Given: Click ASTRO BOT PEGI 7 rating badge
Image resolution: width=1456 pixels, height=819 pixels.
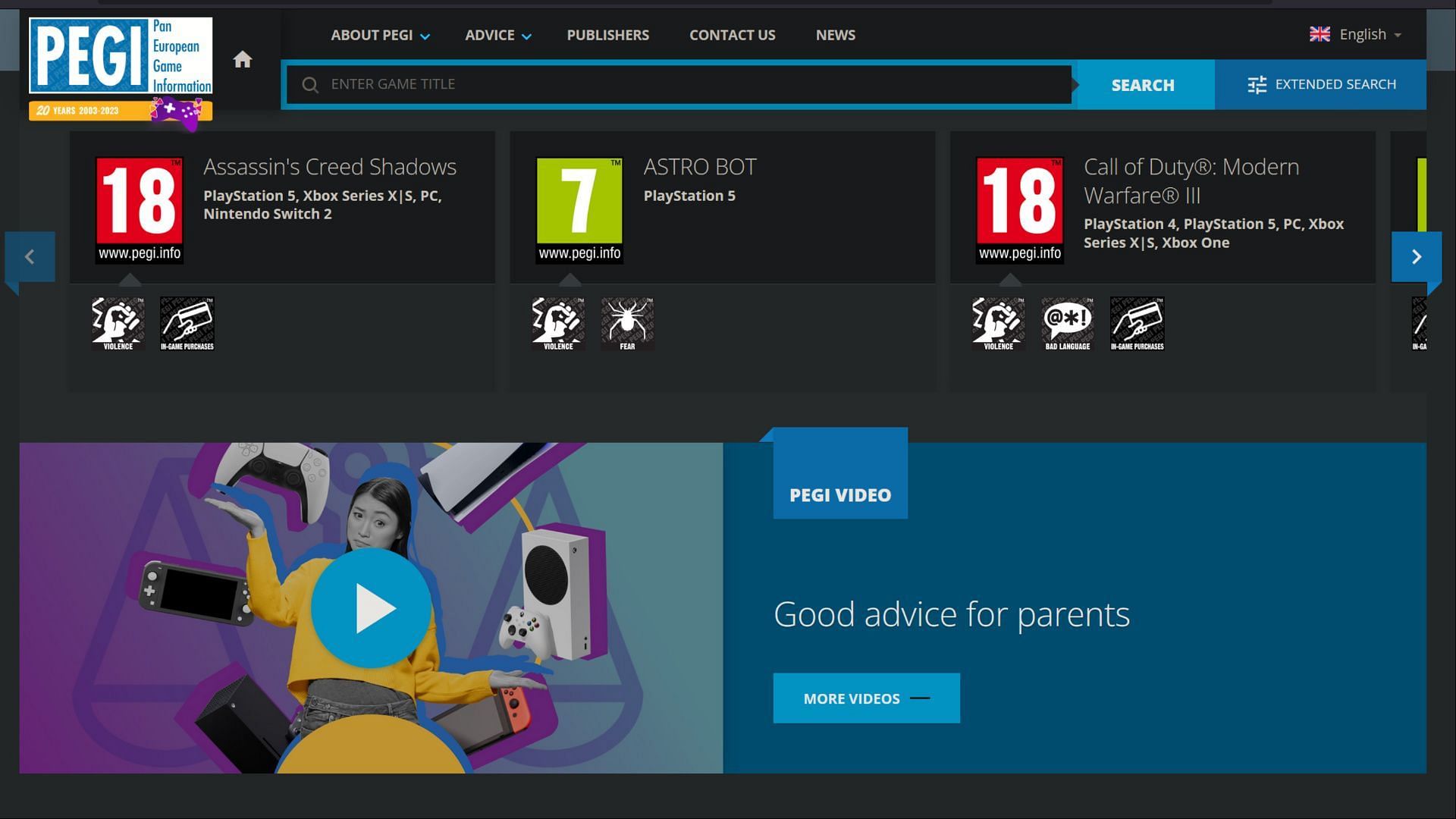Looking at the screenshot, I should [x=579, y=210].
